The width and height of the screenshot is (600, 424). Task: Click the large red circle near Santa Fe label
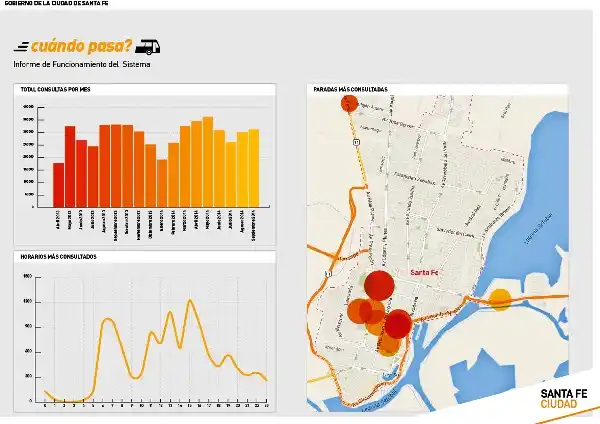point(379,285)
